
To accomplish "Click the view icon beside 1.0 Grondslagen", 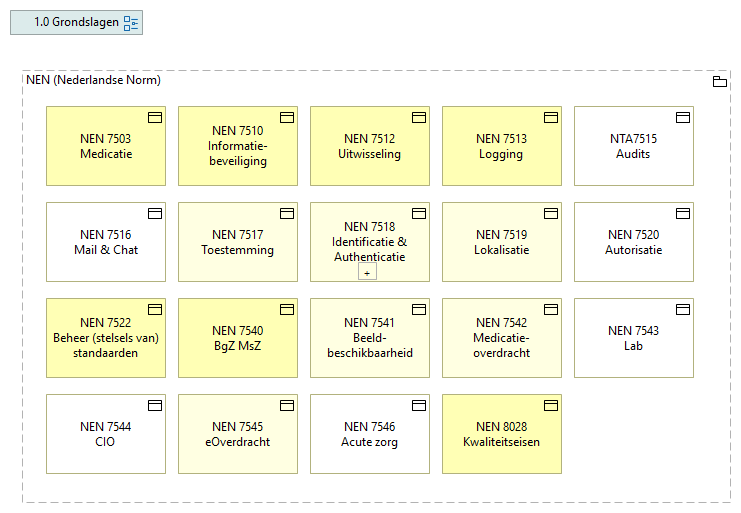I will click(x=131, y=23).
